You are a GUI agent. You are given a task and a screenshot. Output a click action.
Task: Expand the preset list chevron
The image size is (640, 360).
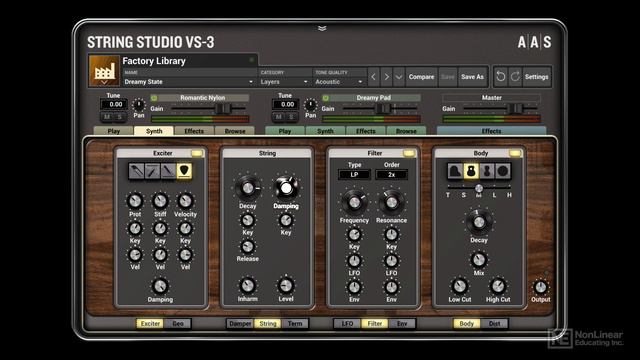pyautogui.click(x=399, y=77)
